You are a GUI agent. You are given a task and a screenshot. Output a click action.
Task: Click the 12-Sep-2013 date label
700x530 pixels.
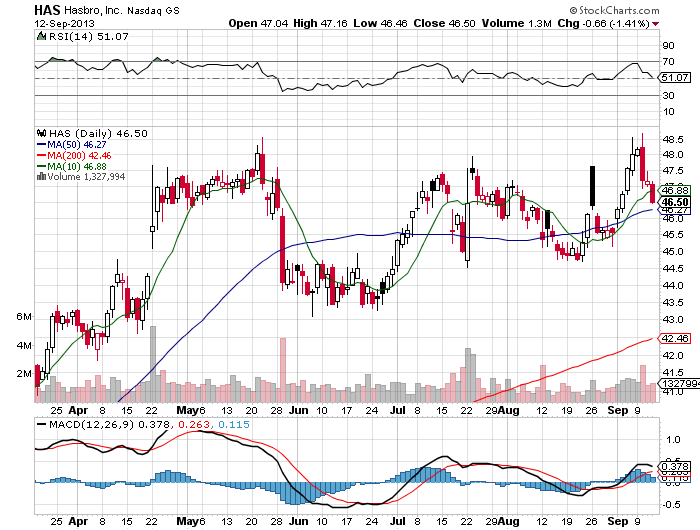click(65, 24)
